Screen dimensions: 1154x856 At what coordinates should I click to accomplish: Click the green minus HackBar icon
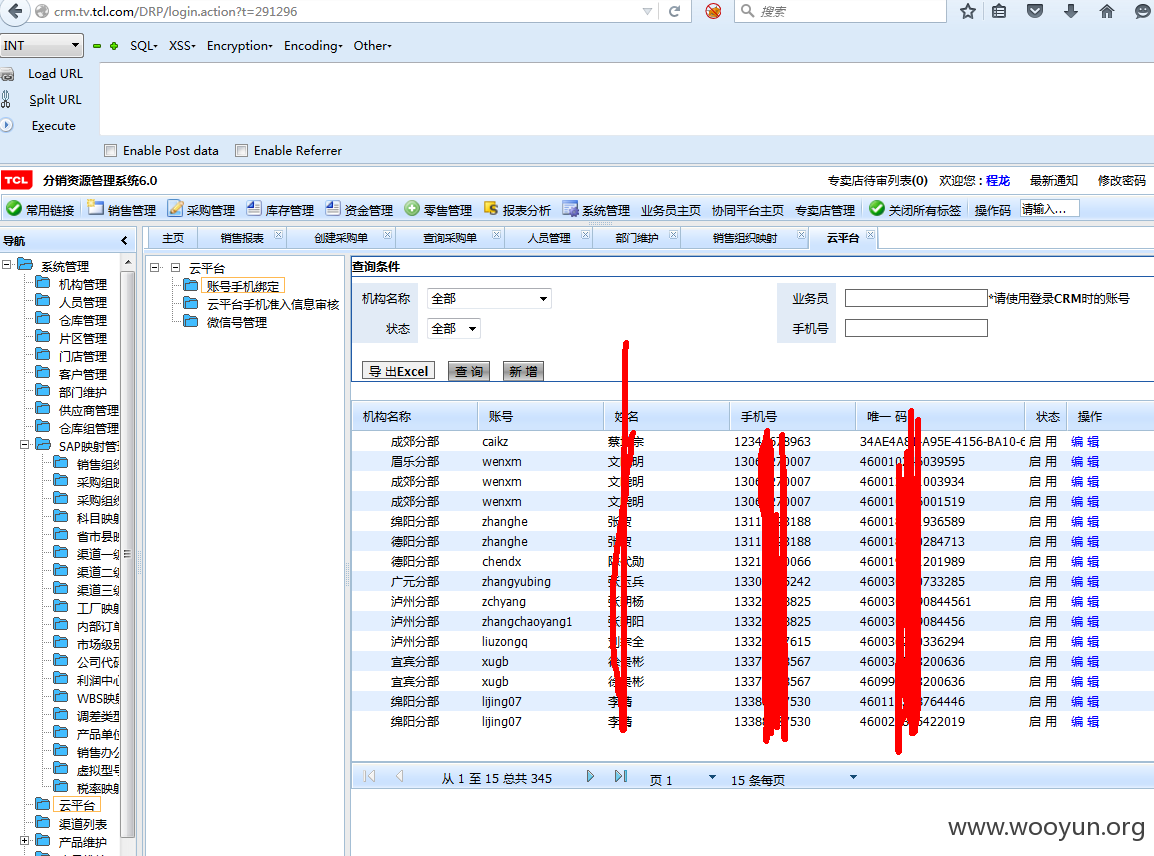pyautogui.click(x=97, y=46)
